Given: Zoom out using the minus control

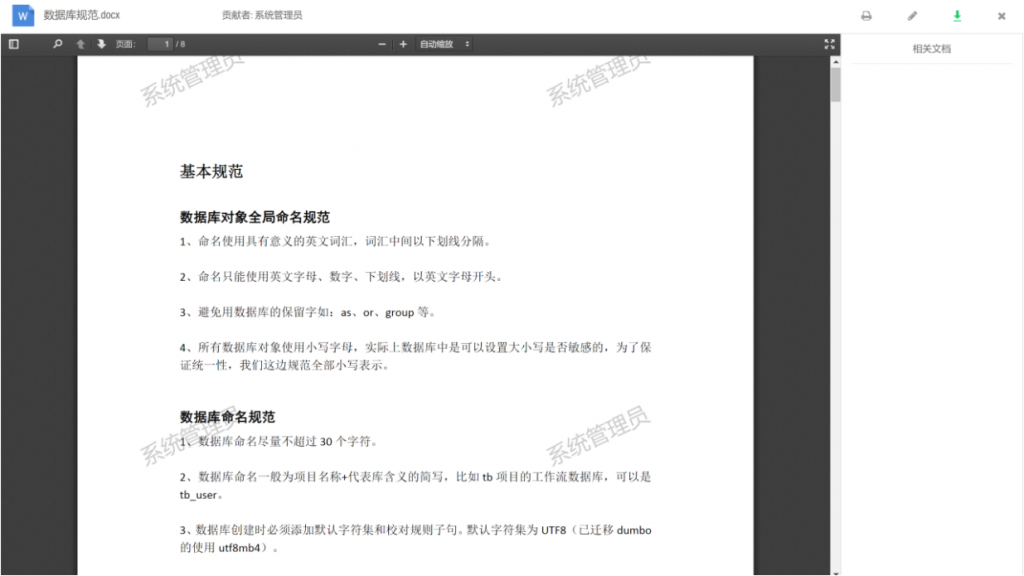Looking at the screenshot, I should [381, 44].
